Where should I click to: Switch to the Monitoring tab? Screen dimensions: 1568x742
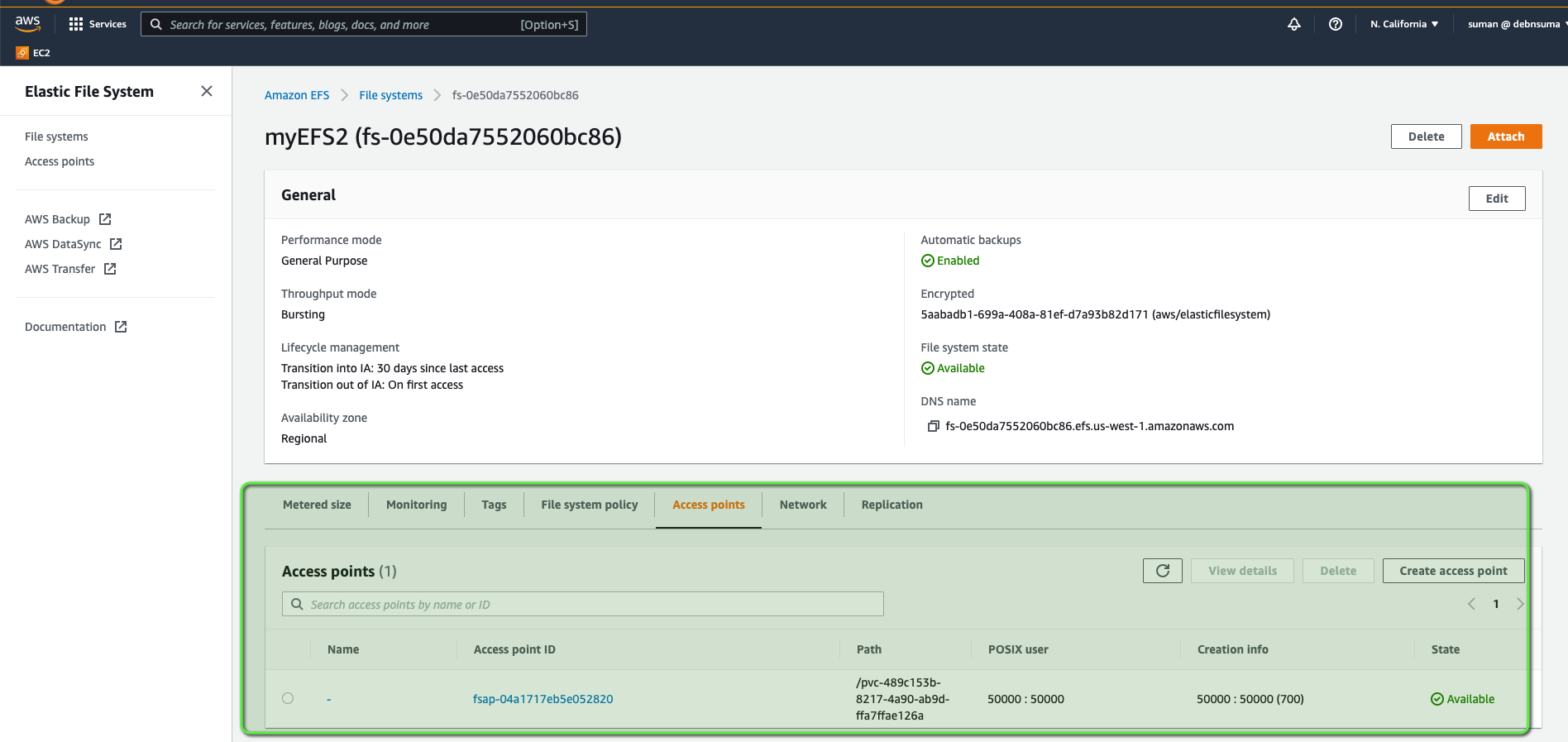(x=416, y=505)
